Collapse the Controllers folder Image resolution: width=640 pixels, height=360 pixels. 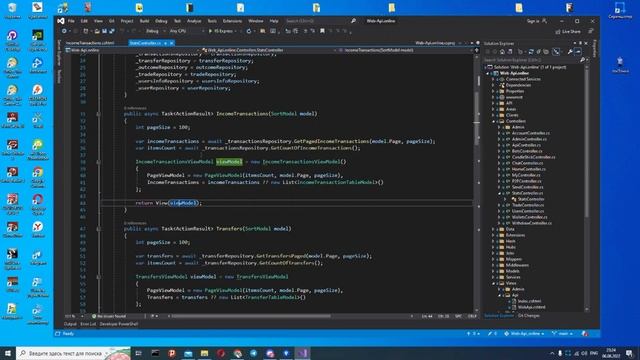pos(493,121)
